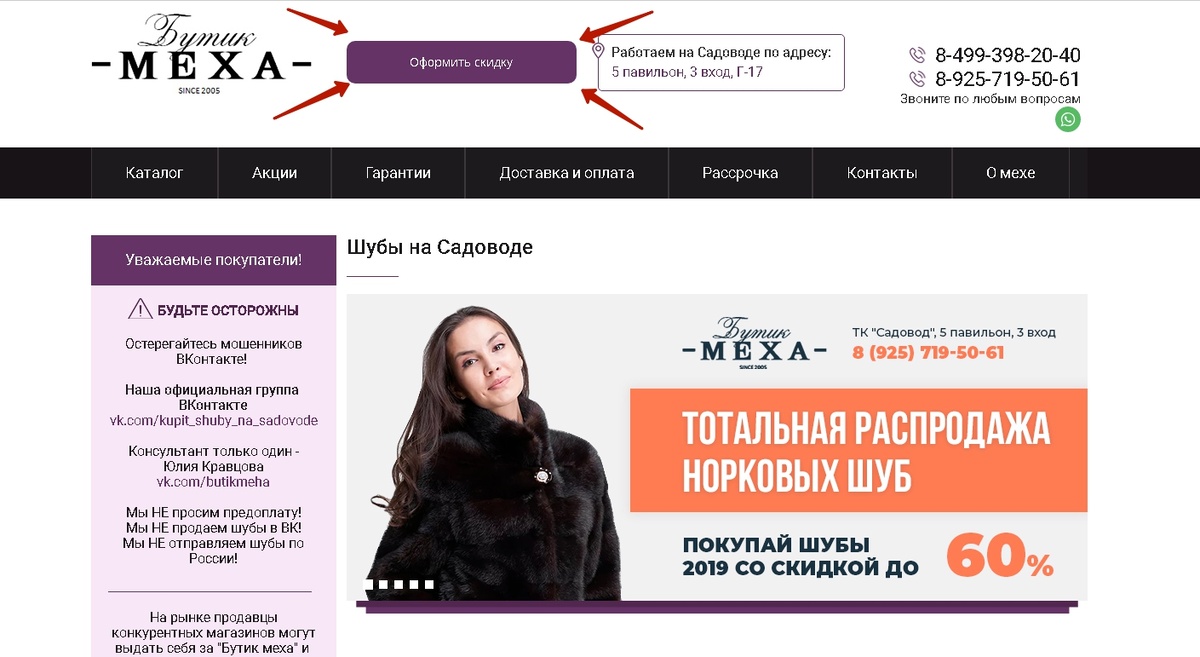Click the Бутик Меха logo in header
This screenshot has width=1200, height=657.
pos(202,54)
